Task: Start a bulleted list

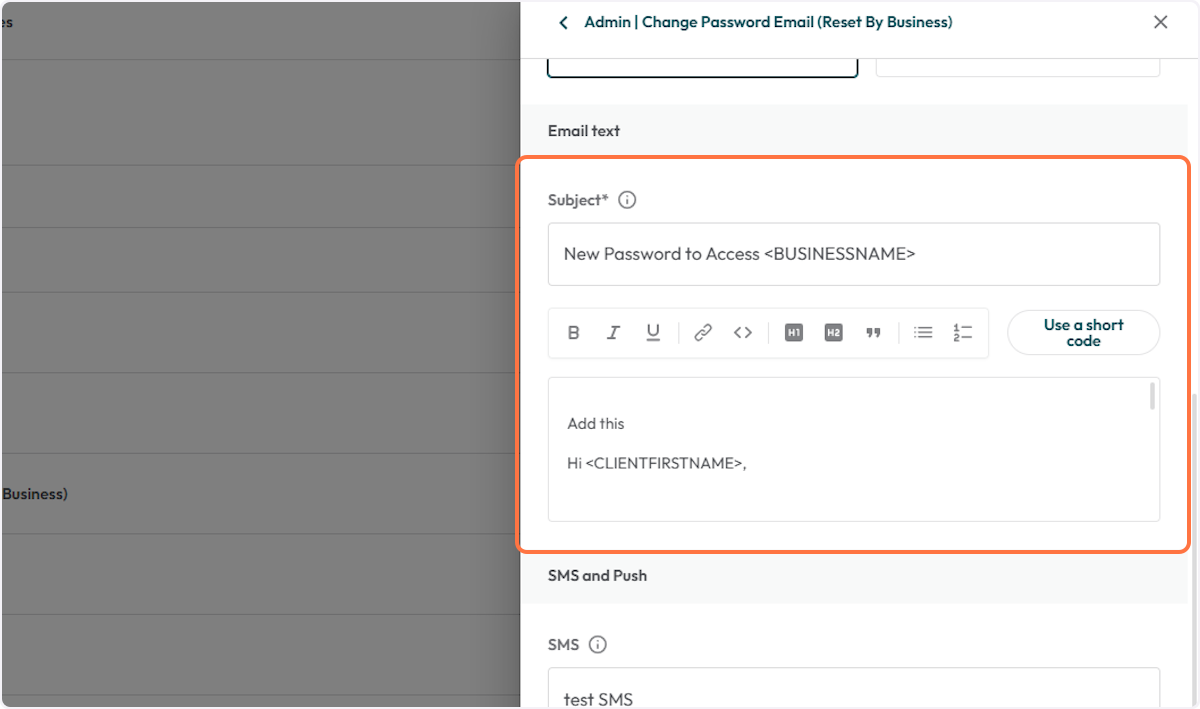Action: 923,333
